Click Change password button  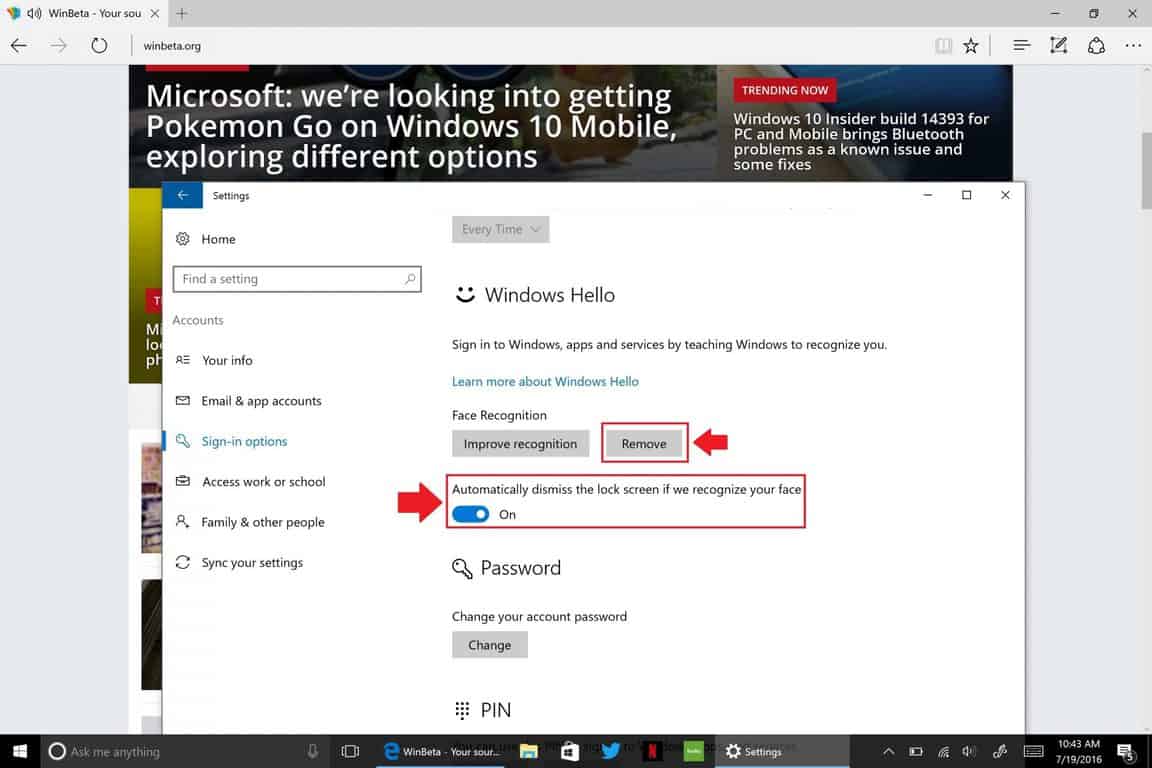coord(489,645)
